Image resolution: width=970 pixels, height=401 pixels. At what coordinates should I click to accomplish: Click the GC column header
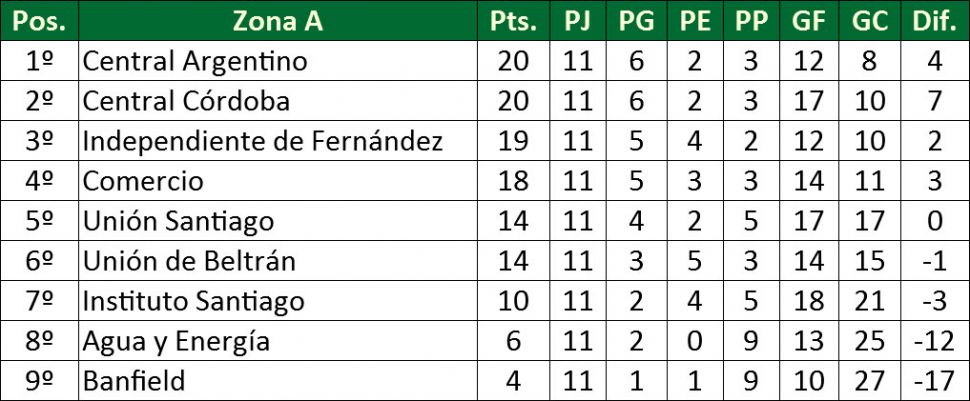[868, 21]
